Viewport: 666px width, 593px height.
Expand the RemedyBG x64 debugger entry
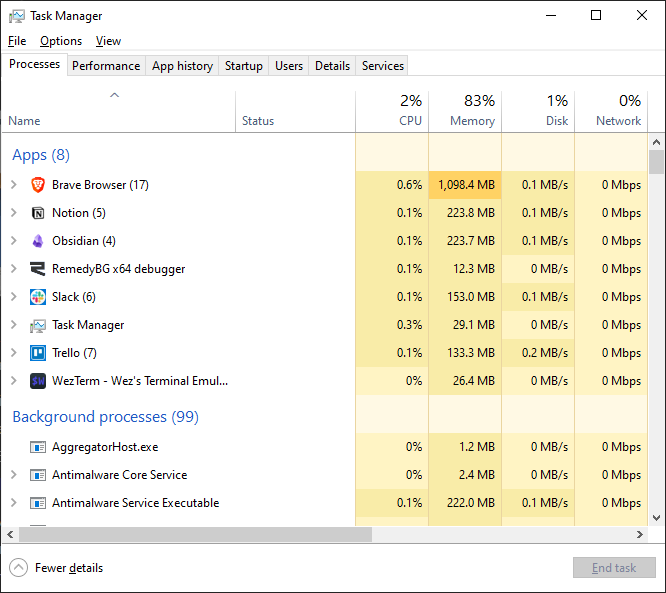pos(14,269)
